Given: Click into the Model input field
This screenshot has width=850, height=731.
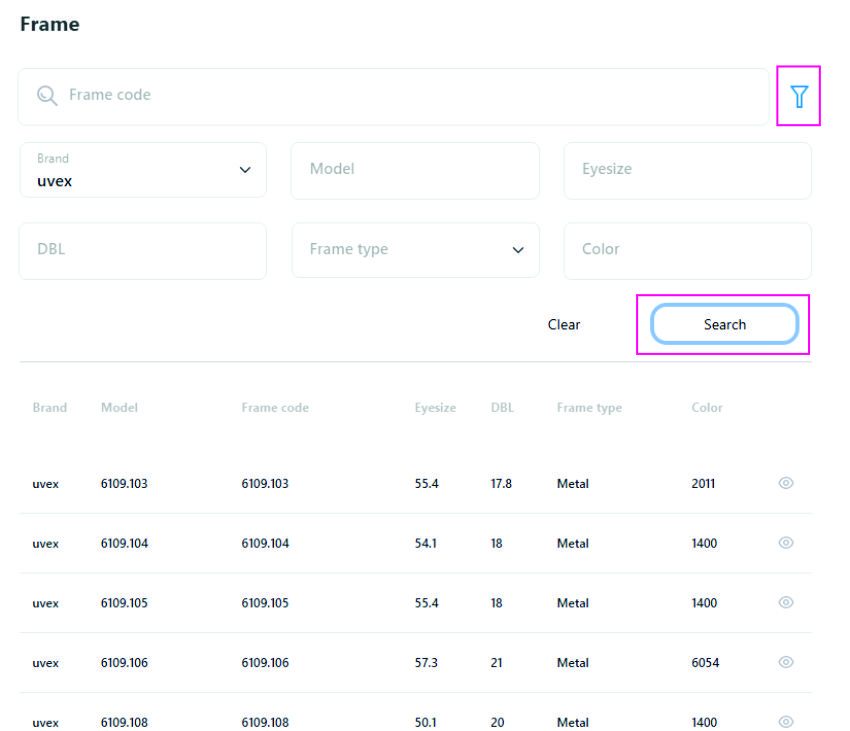Looking at the screenshot, I should [x=415, y=170].
